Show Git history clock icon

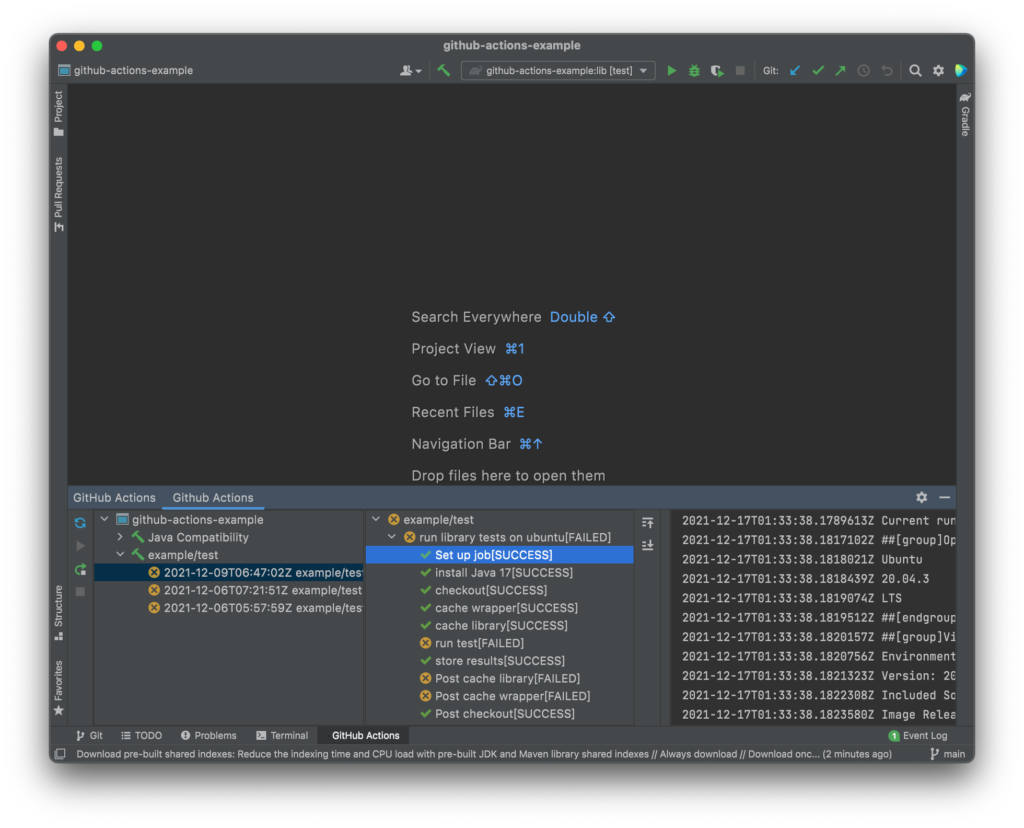pyautogui.click(x=863, y=71)
